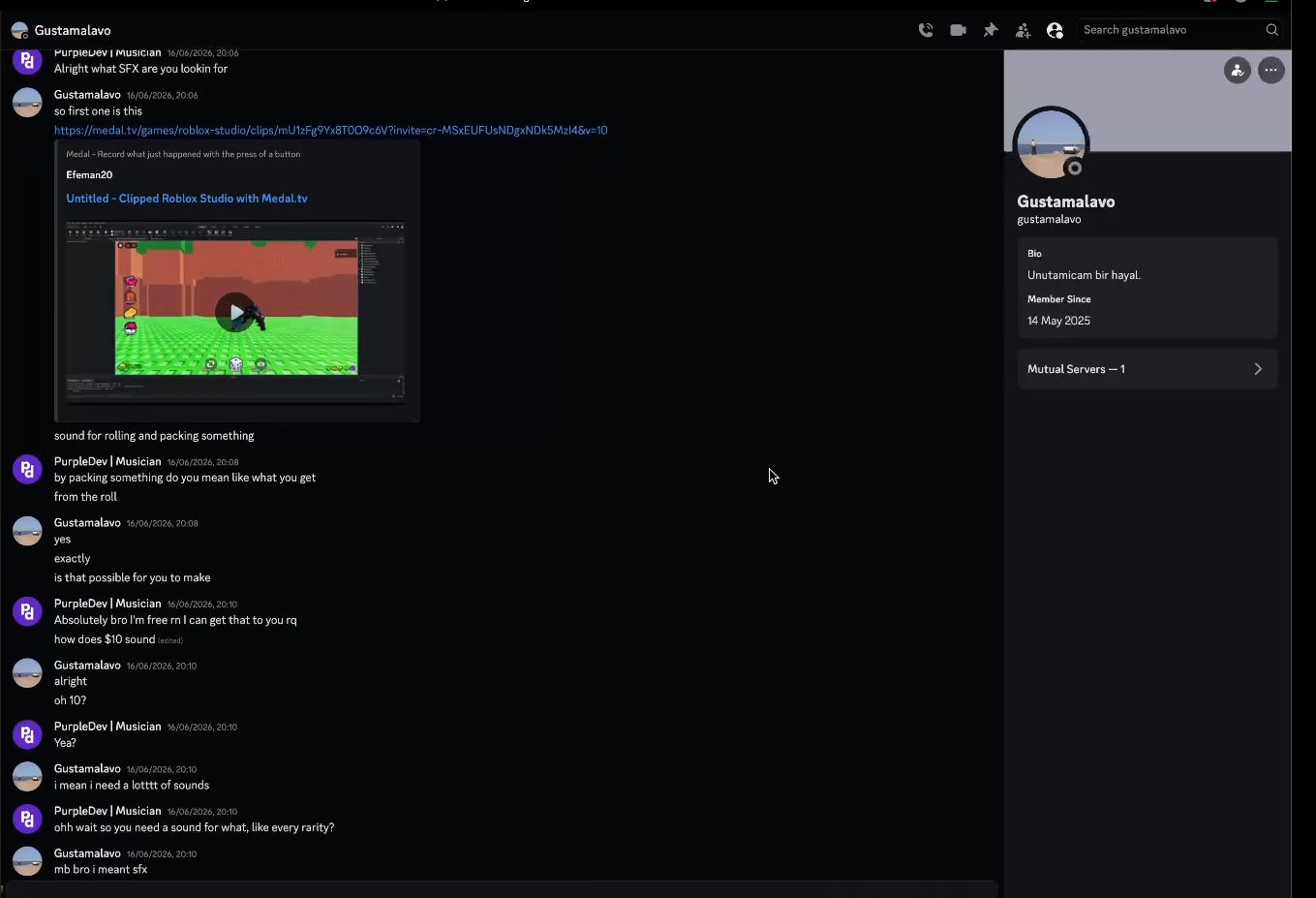Click the Gustamalavo avatar beside 'i mean i need'
Image resolution: width=1316 pixels, height=898 pixels.
[27, 776]
